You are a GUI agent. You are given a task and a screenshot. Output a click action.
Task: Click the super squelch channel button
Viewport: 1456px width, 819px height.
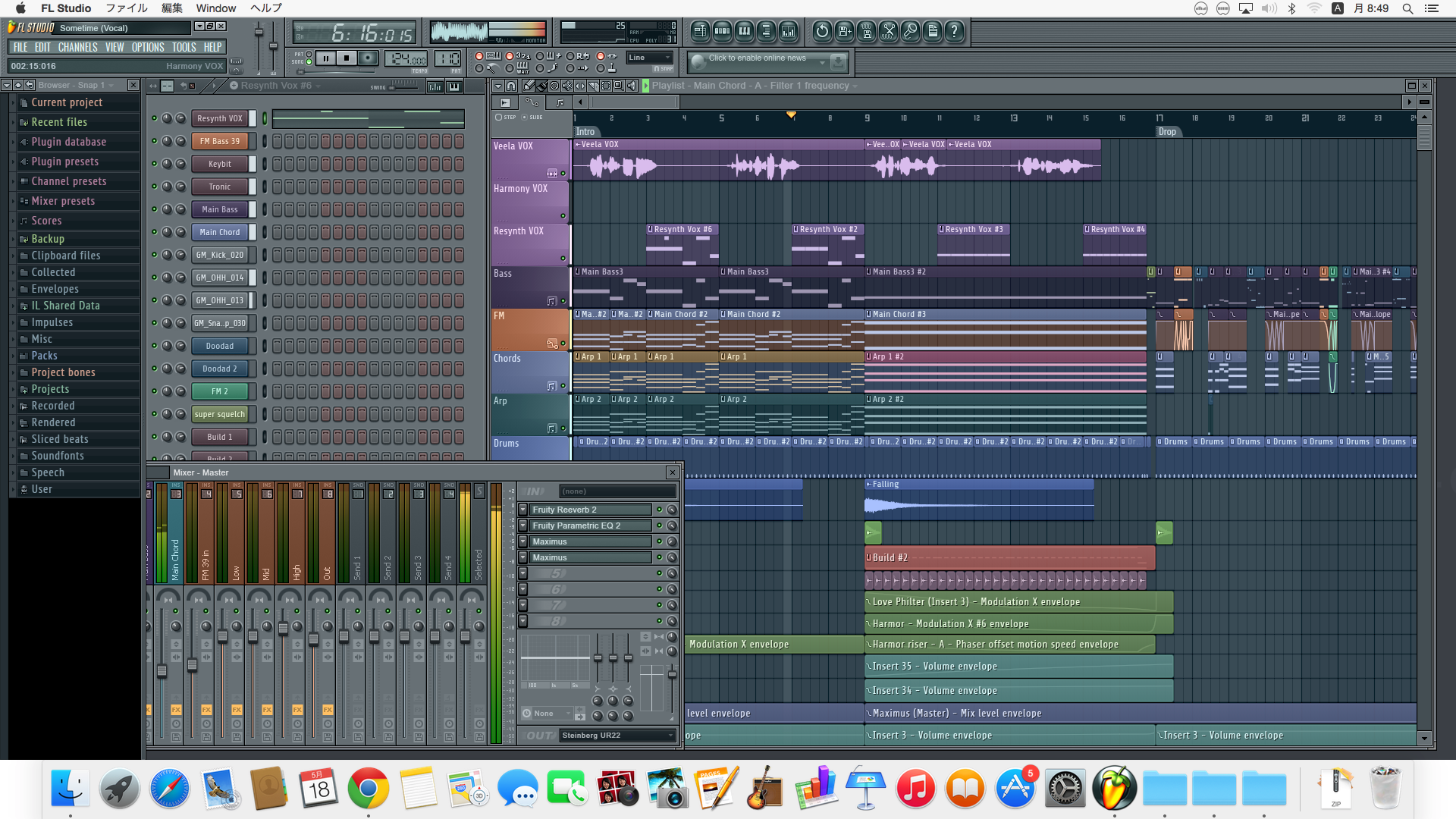[219, 414]
